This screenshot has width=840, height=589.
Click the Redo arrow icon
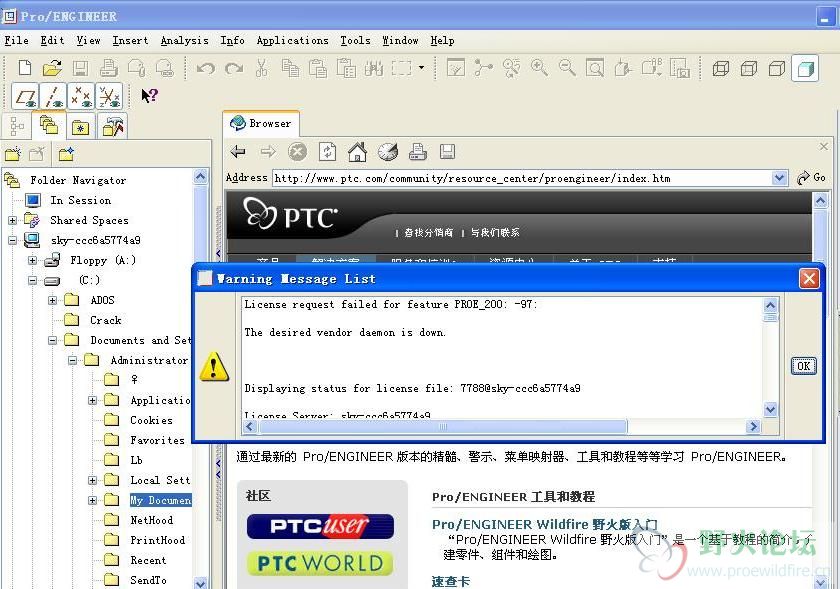234,68
